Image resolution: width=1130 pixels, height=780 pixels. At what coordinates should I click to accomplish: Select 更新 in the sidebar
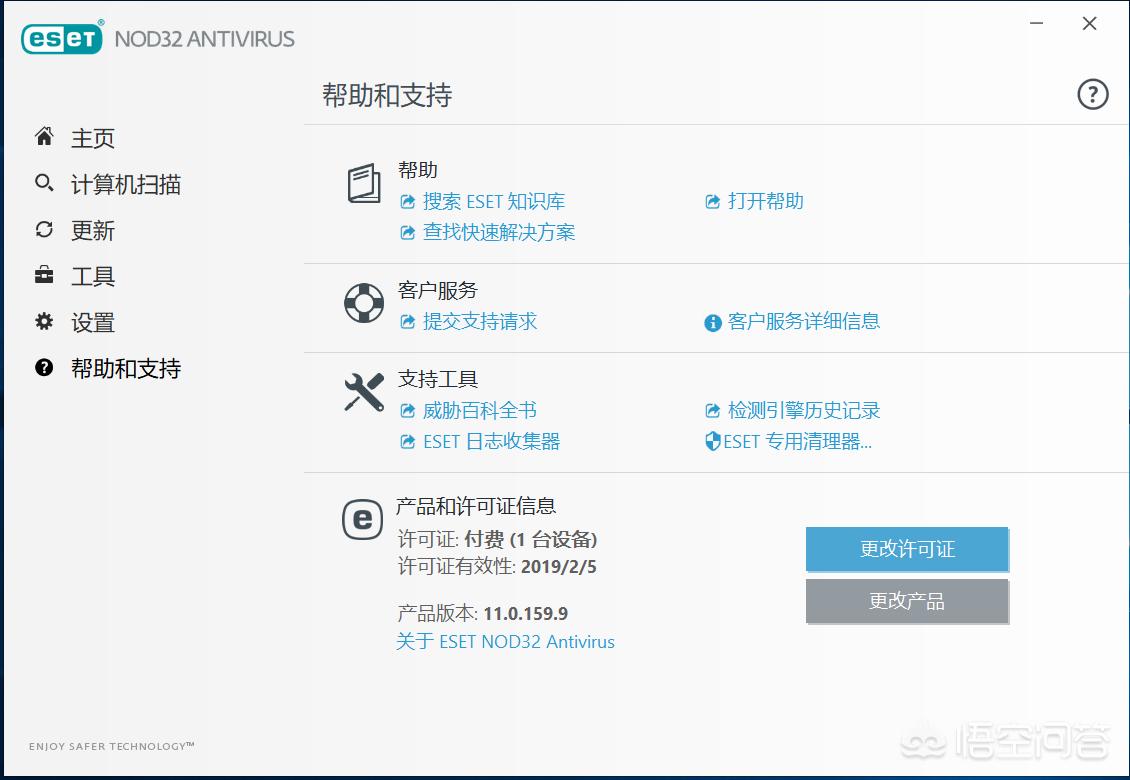(x=92, y=230)
